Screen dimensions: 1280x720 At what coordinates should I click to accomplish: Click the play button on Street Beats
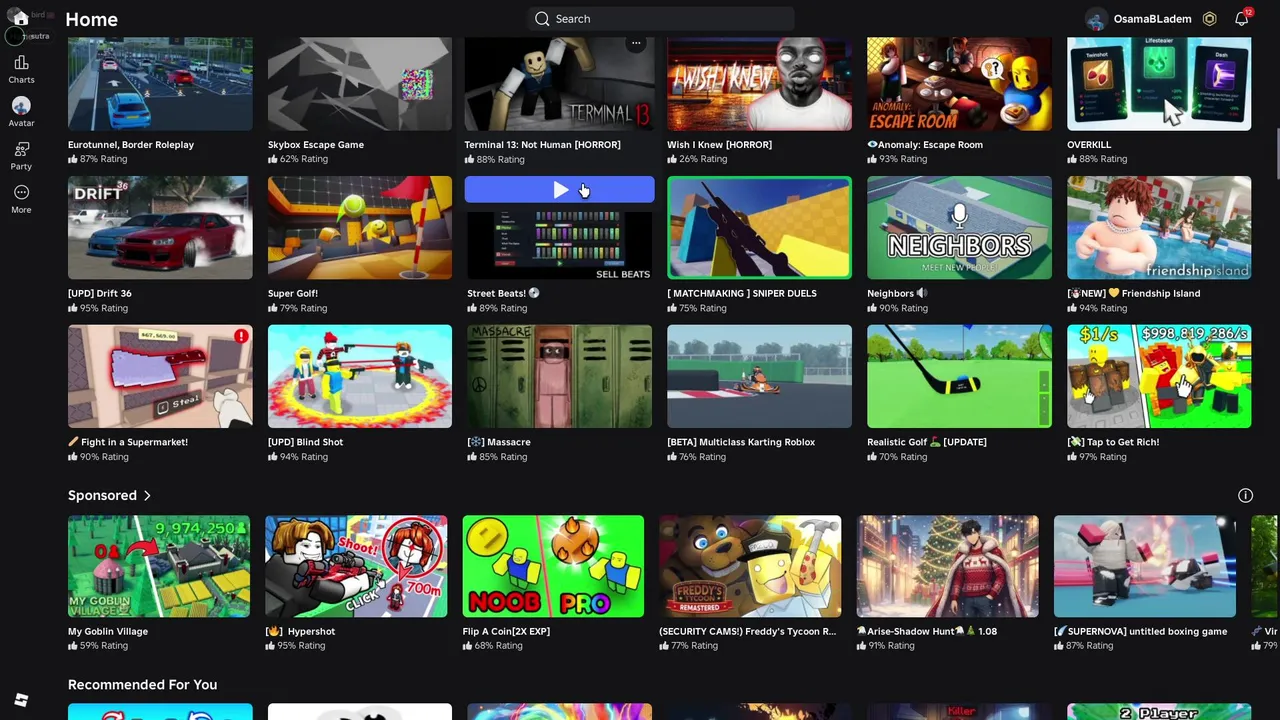[560, 190]
